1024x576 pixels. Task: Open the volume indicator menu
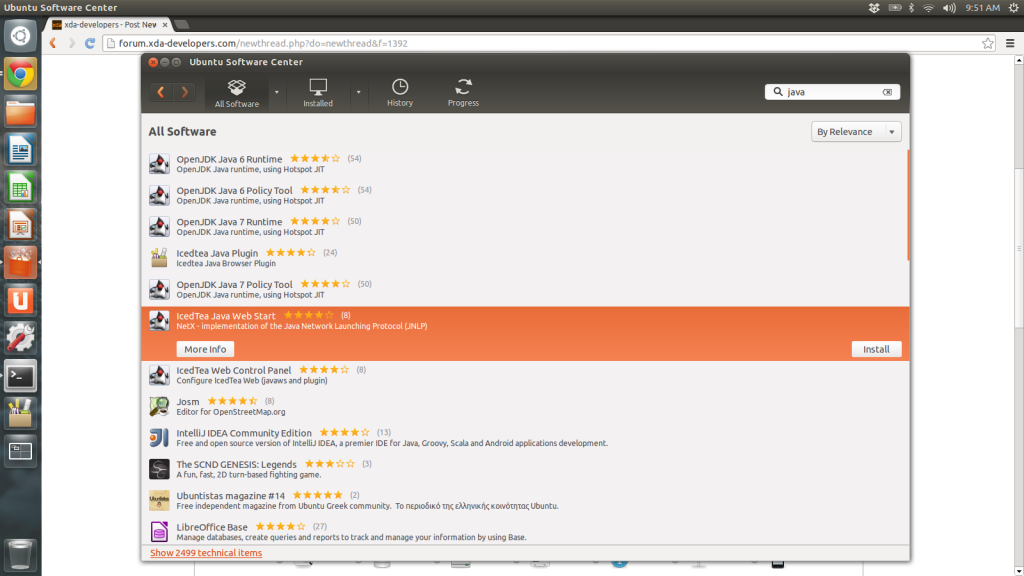coord(949,8)
